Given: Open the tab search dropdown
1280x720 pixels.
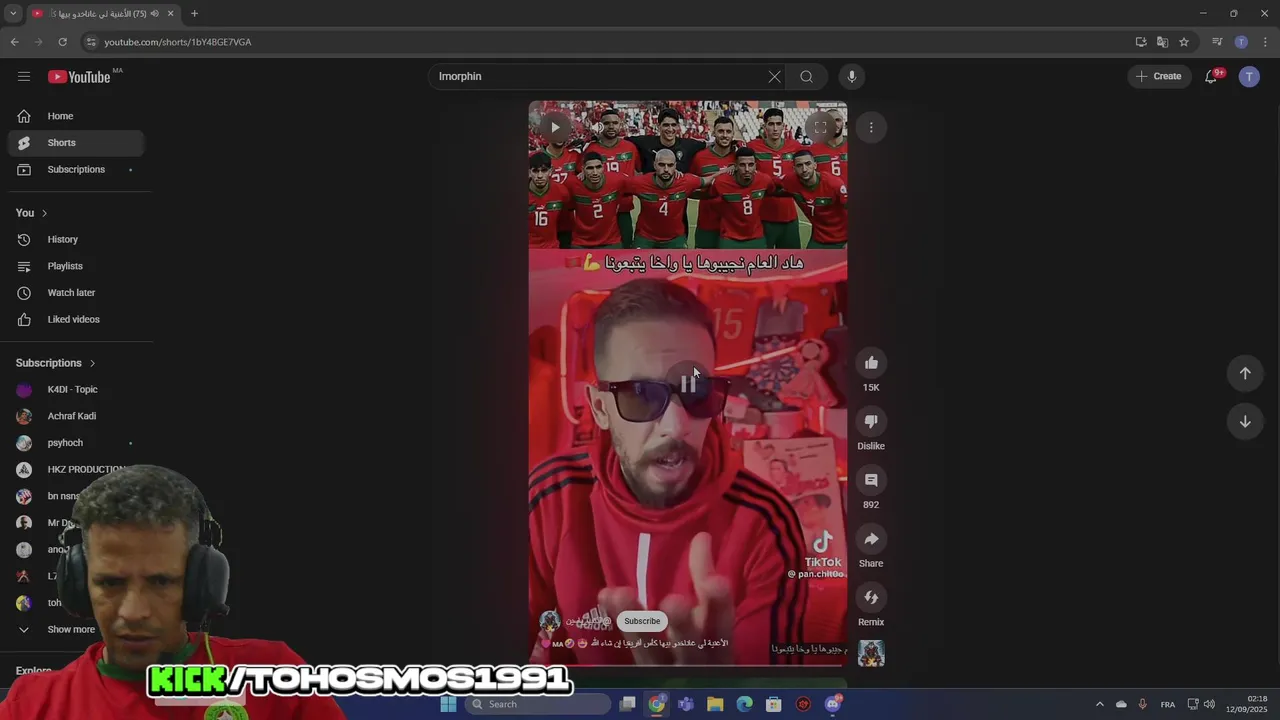Looking at the screenshot, I should (x=13, y=13).
